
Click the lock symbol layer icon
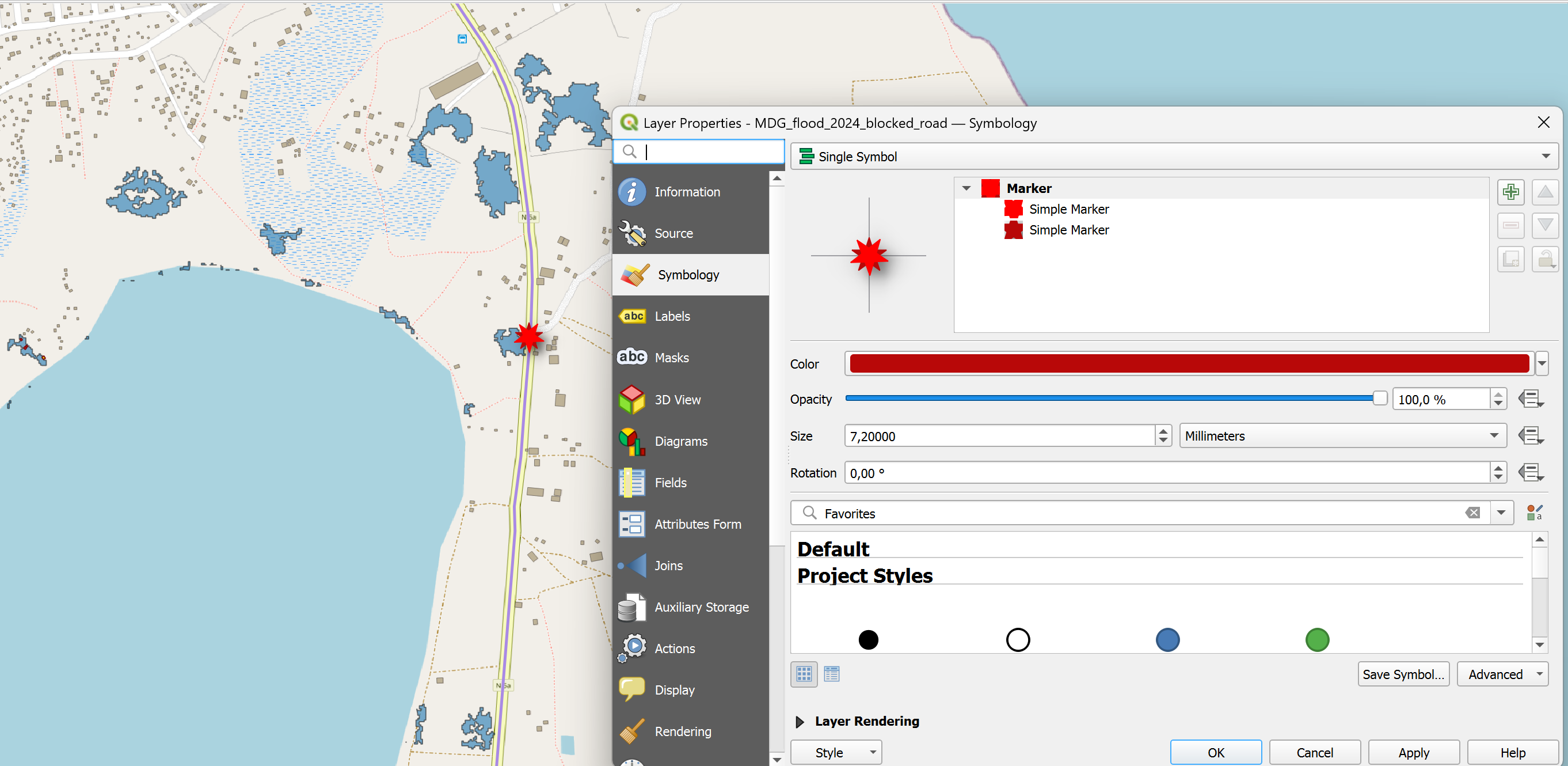(x=1544, y=259)
